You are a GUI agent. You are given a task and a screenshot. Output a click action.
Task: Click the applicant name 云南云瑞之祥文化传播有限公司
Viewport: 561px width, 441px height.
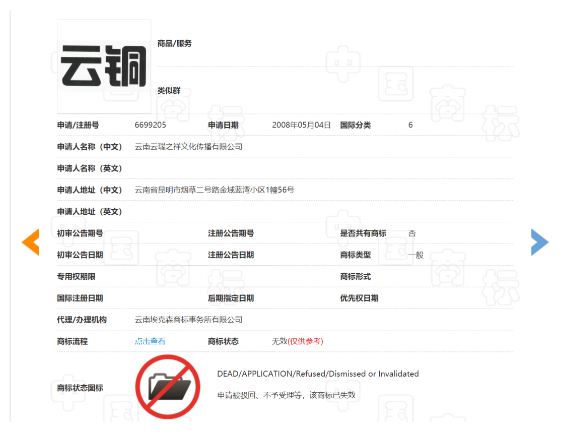point(189,147)
